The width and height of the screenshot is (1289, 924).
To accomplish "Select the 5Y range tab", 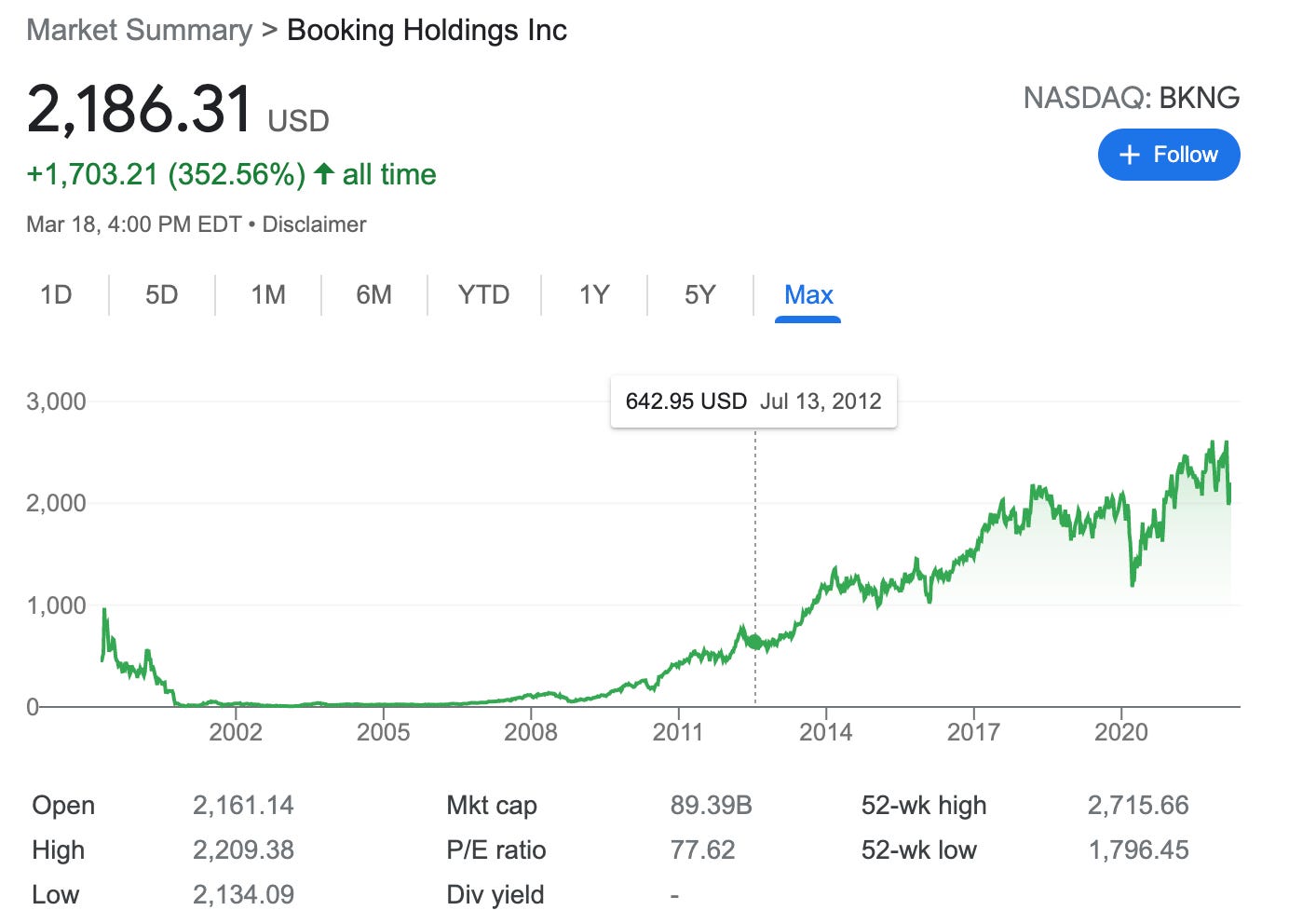I will point(699,295).
